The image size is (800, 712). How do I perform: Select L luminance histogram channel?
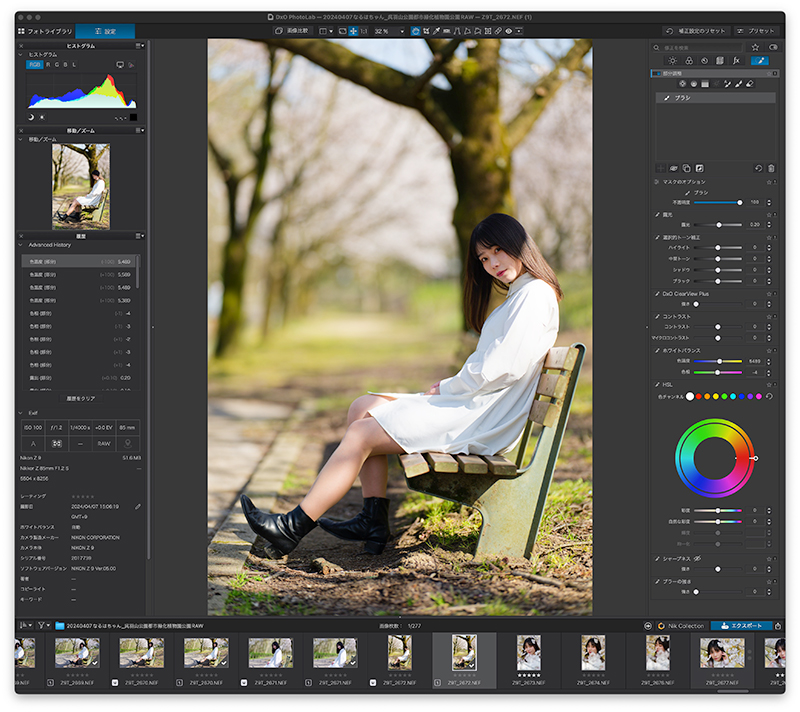click(x=74, y=65)
